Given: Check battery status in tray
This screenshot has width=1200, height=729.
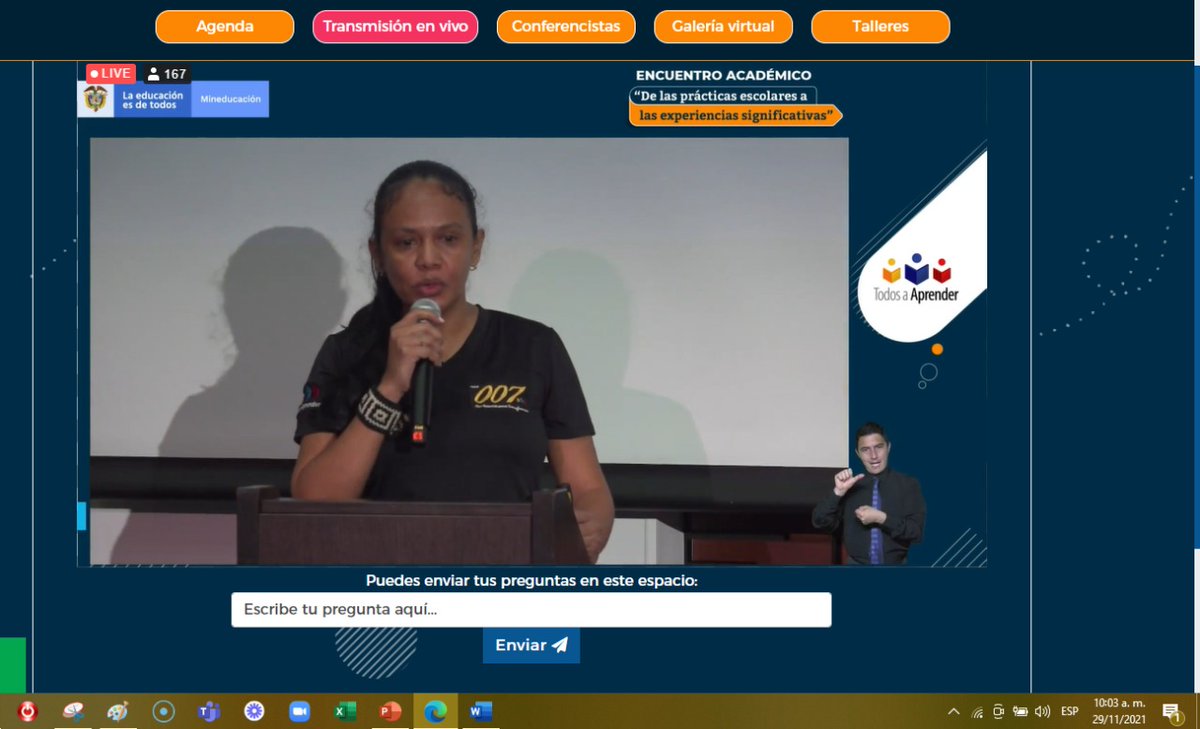Looking at the screenshot, I should coord(1020,712).
